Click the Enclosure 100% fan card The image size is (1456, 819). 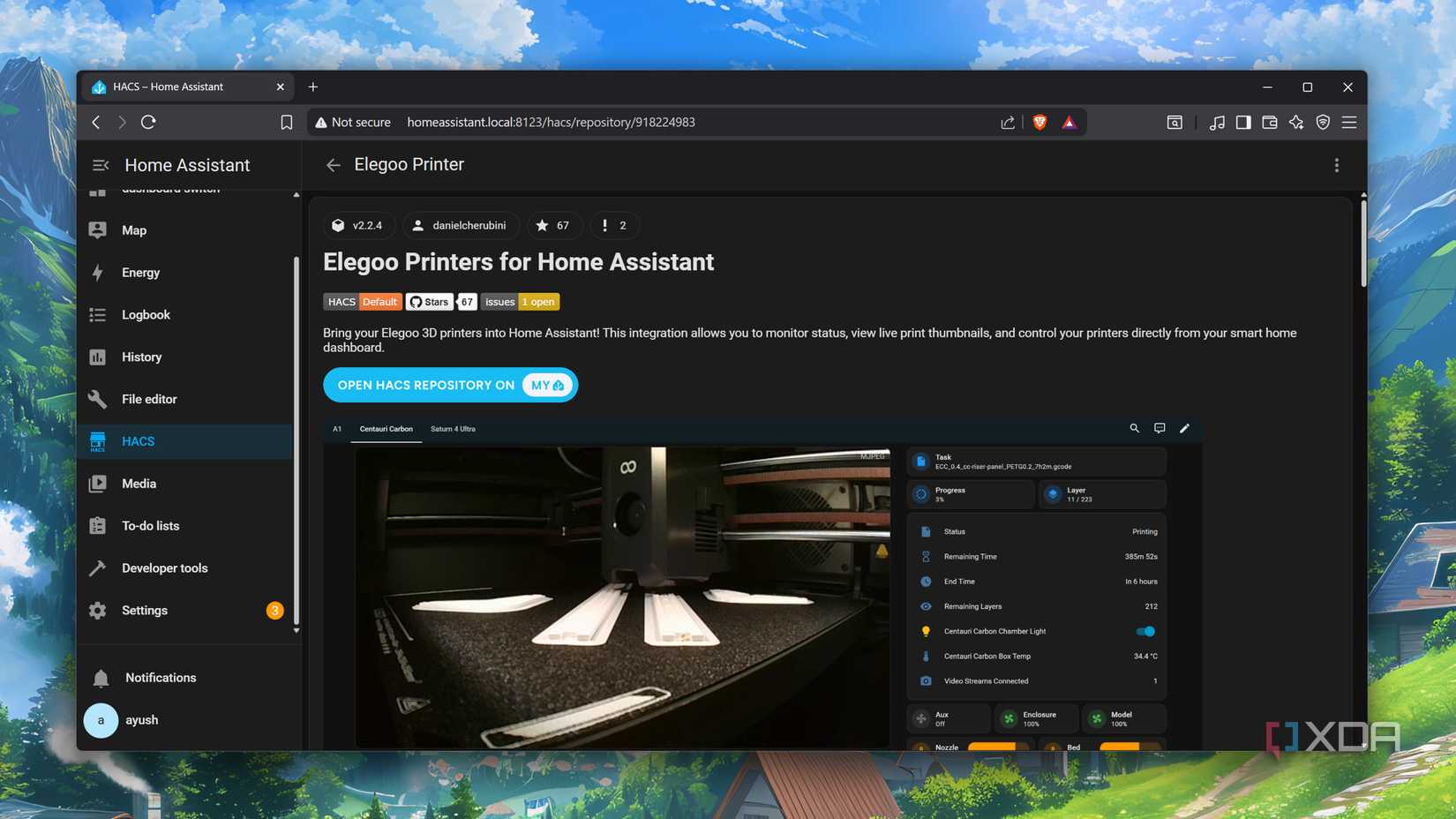click(x=1036, y=718)
